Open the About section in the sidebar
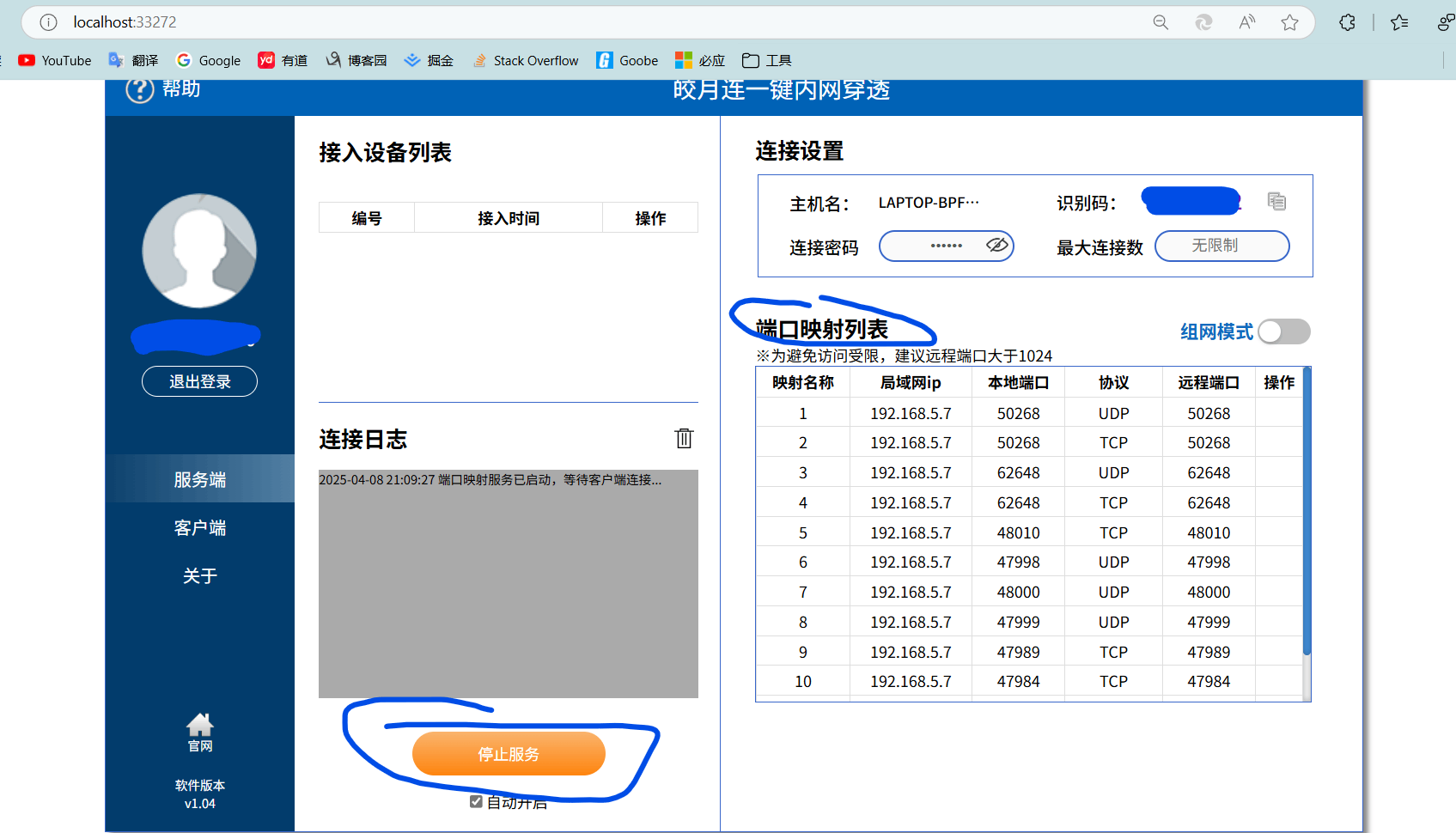 pos(199,575)
